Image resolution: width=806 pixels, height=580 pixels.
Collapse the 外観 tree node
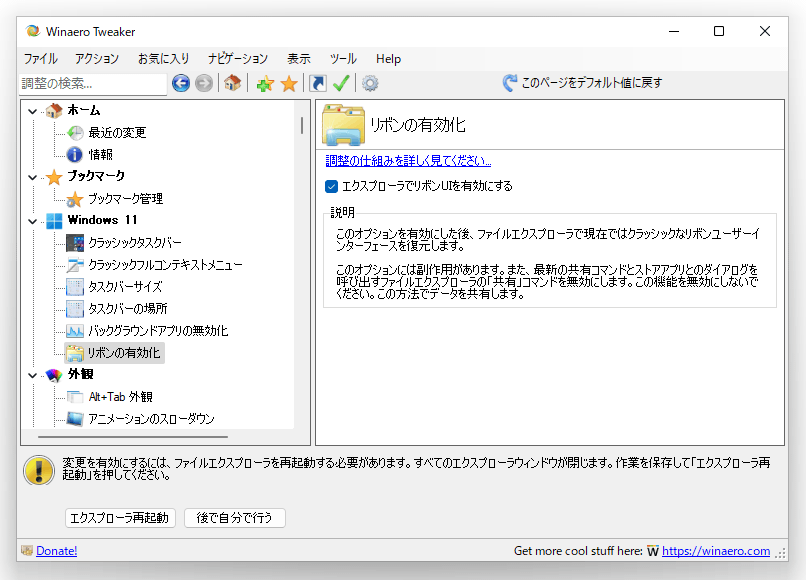(32, 375)
